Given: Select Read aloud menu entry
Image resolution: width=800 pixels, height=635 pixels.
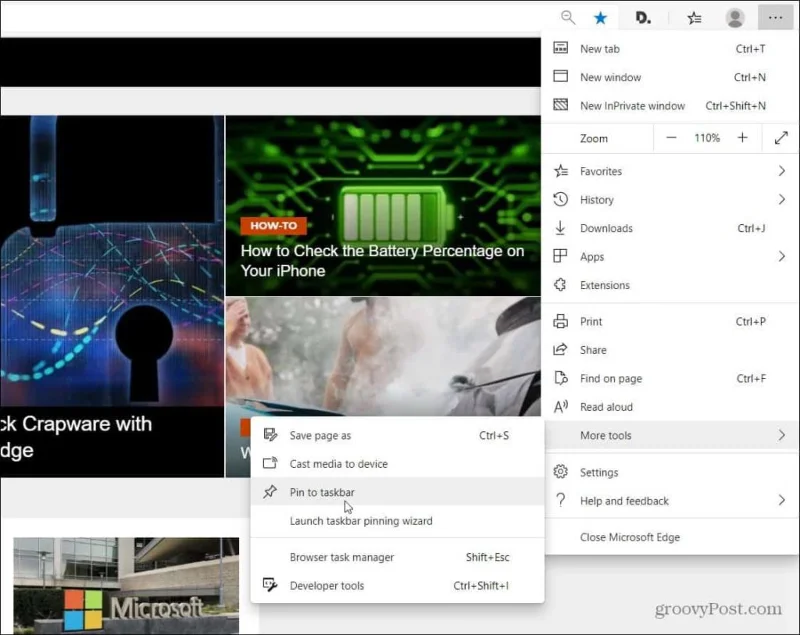Looking at the screenshot, I should (x=669, y=407).
